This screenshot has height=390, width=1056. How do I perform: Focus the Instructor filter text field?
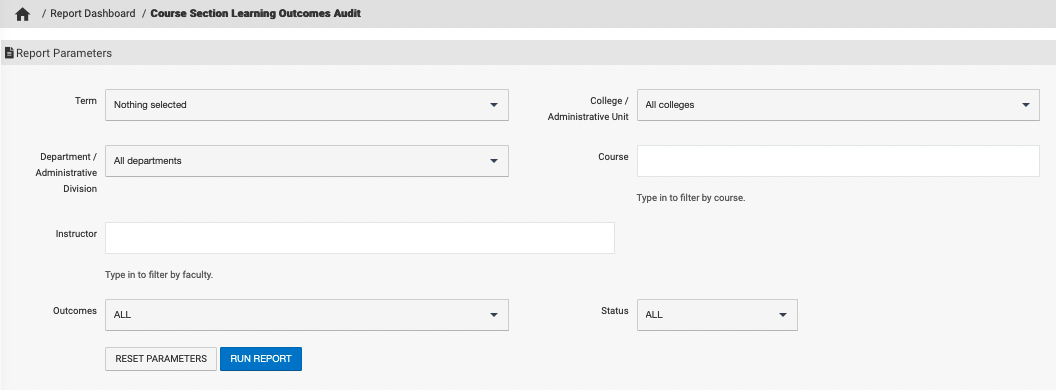[360, 238]
